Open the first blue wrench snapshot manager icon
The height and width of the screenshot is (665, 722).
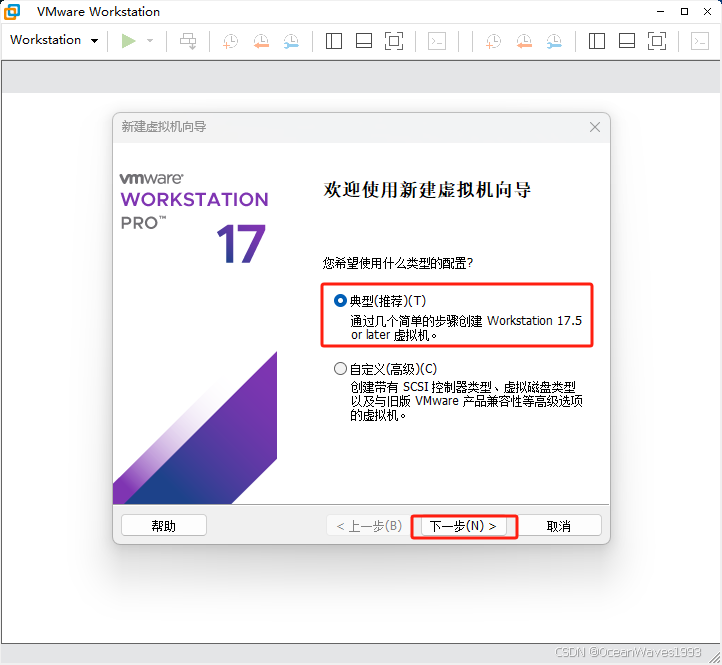click(x=291, y=41)
